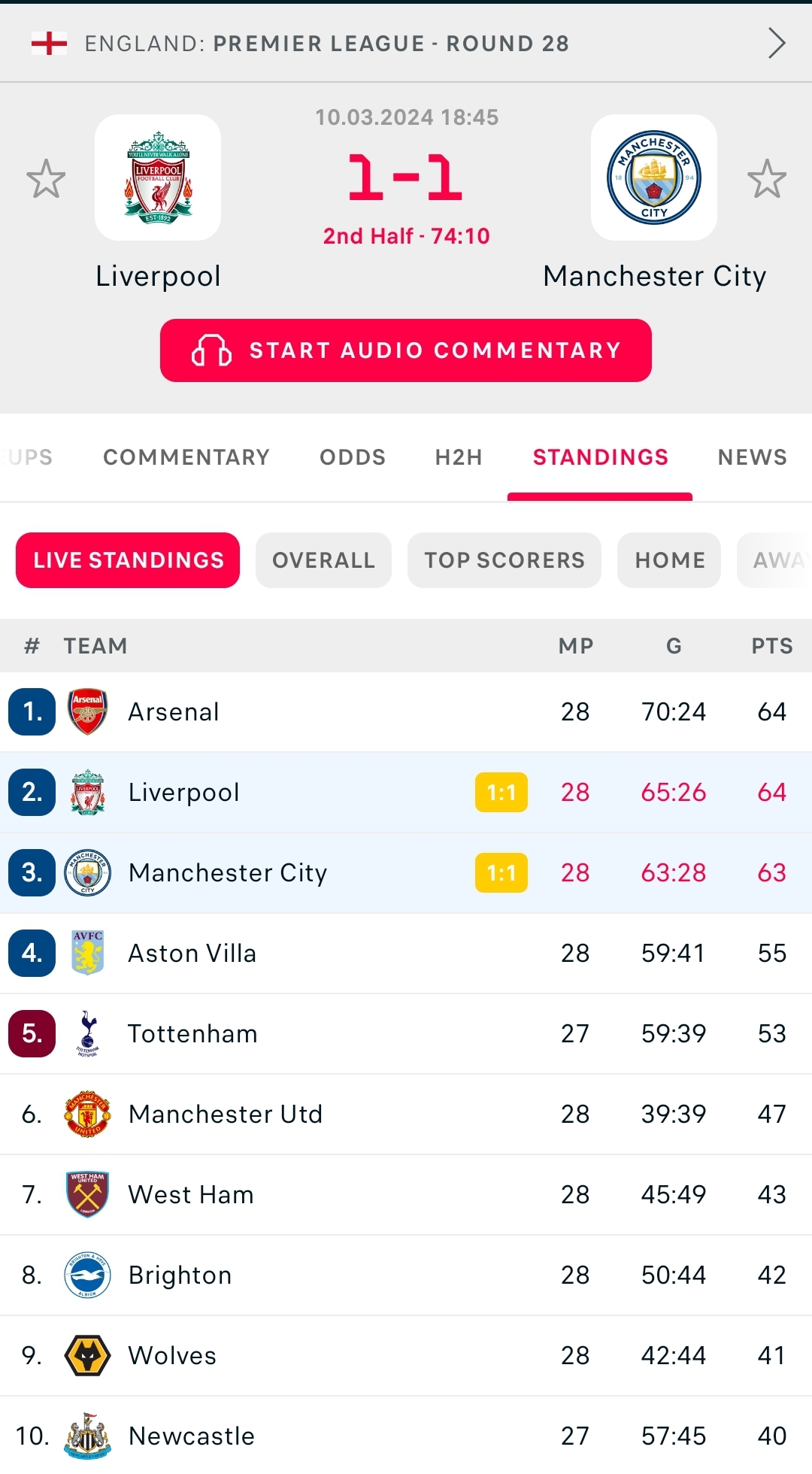
Task: Show Top Scorers list
Action: click(x=504, y=560)
